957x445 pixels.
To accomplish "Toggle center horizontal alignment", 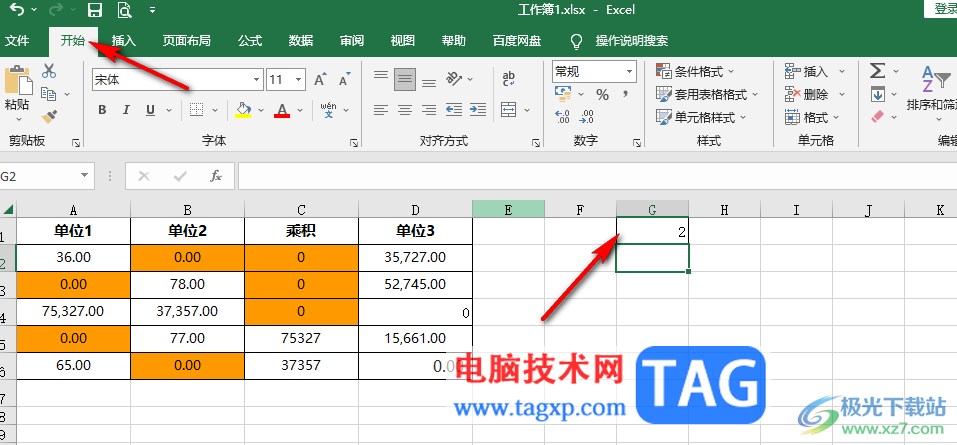I will (x=405, y=110).
